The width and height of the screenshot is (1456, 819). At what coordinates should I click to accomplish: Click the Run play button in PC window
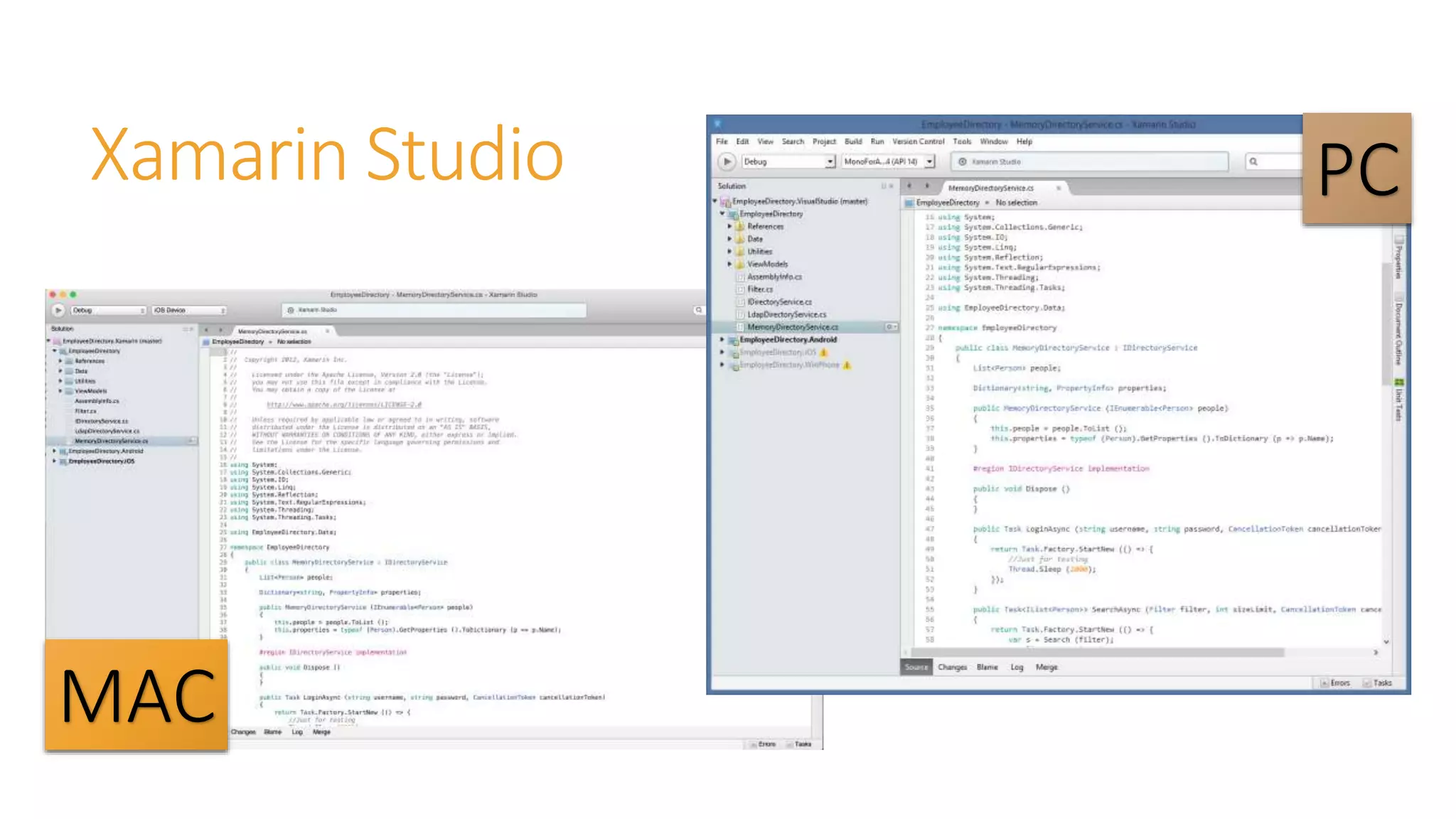tap(727, 161)
